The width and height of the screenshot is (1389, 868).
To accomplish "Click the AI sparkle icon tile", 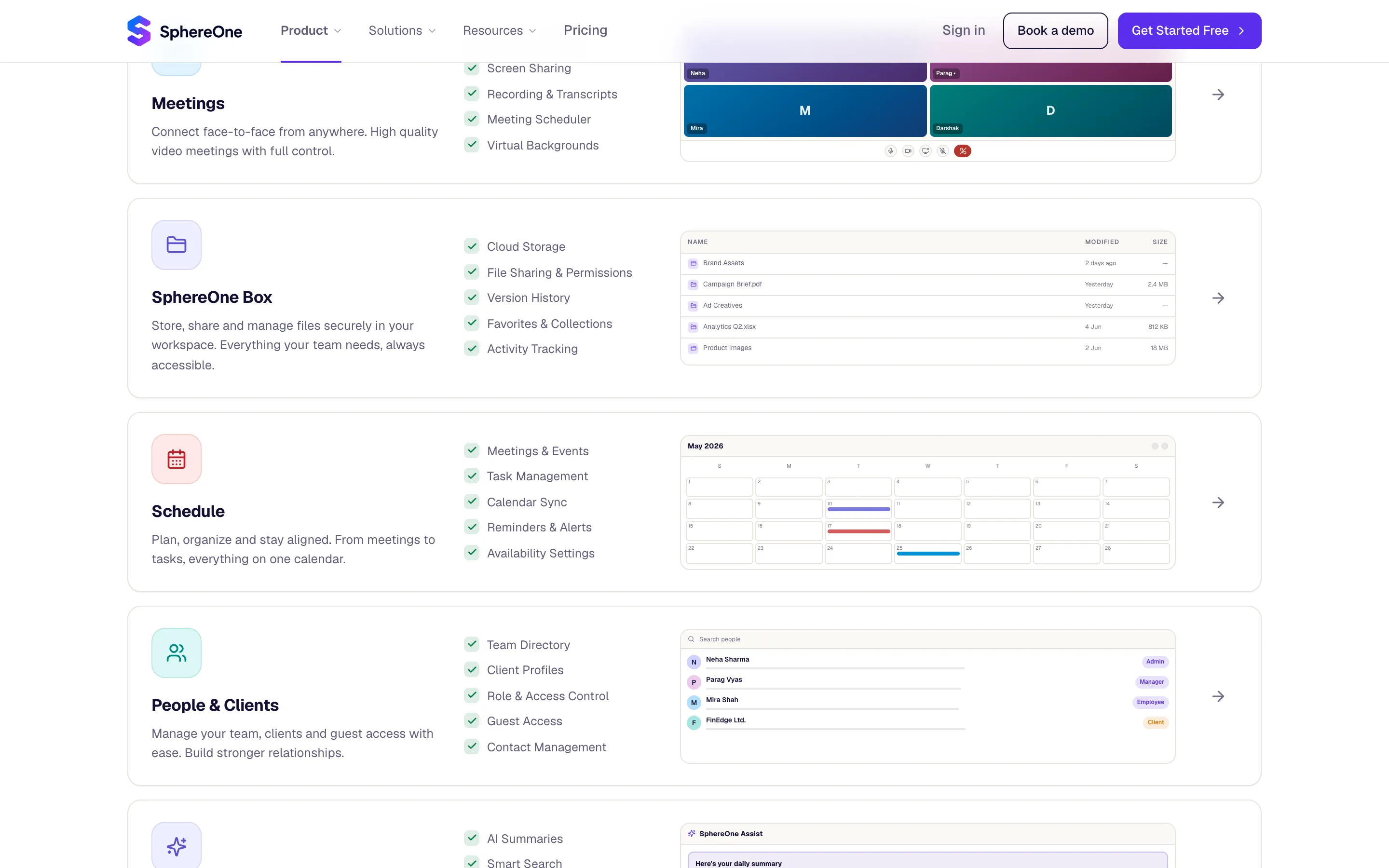I will coord(176,846).
